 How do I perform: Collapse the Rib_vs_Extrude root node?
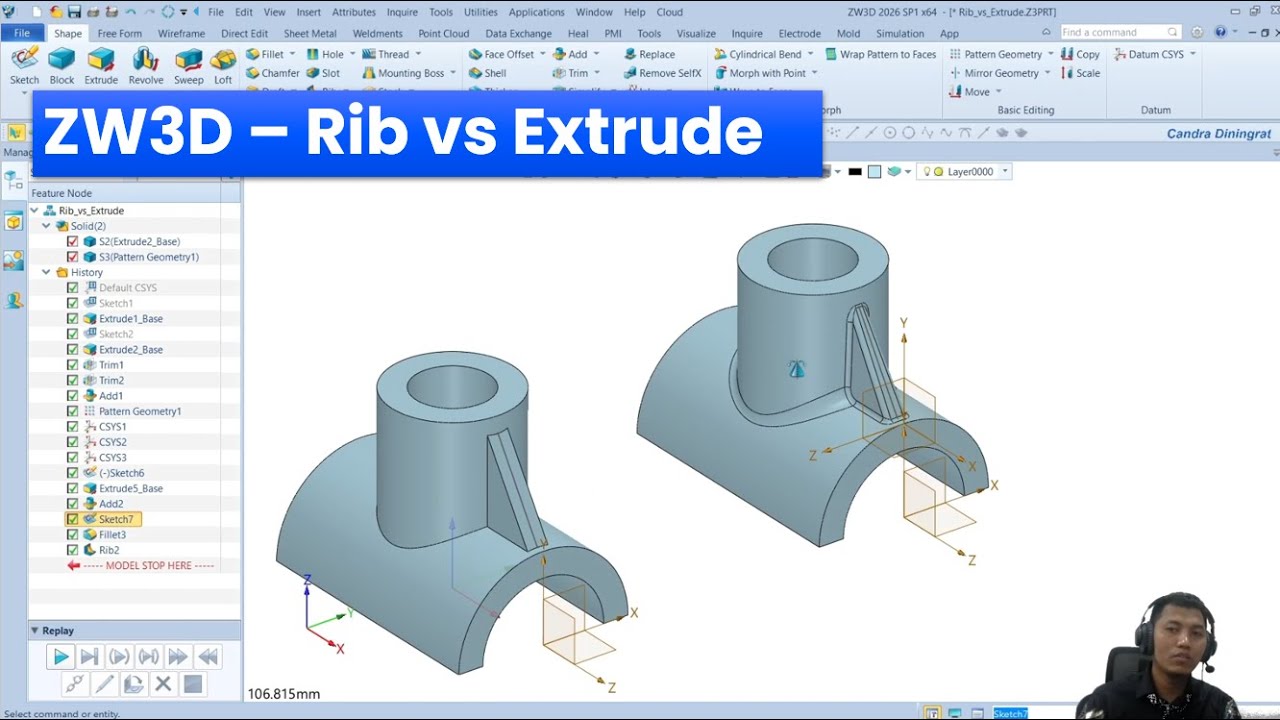click(35, 211)
